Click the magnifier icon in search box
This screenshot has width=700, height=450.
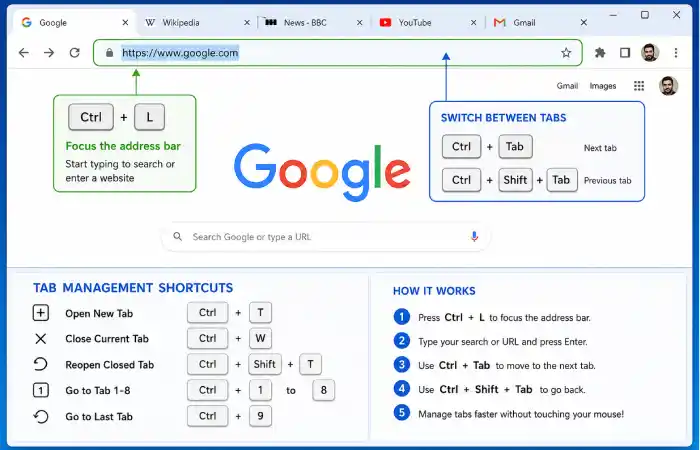click(x=178, y=237)
